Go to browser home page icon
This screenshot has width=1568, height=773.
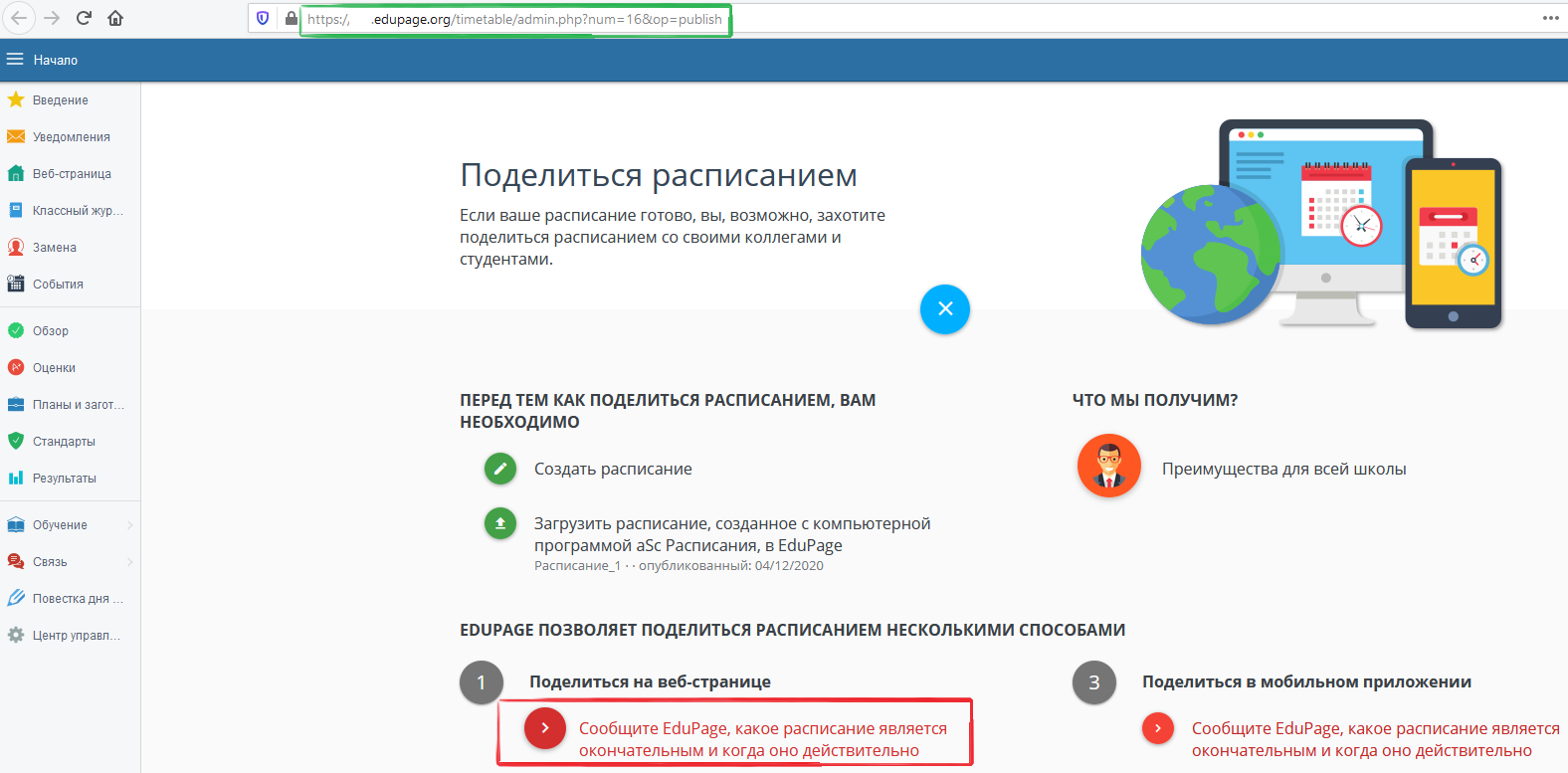(x=115, y=18)
